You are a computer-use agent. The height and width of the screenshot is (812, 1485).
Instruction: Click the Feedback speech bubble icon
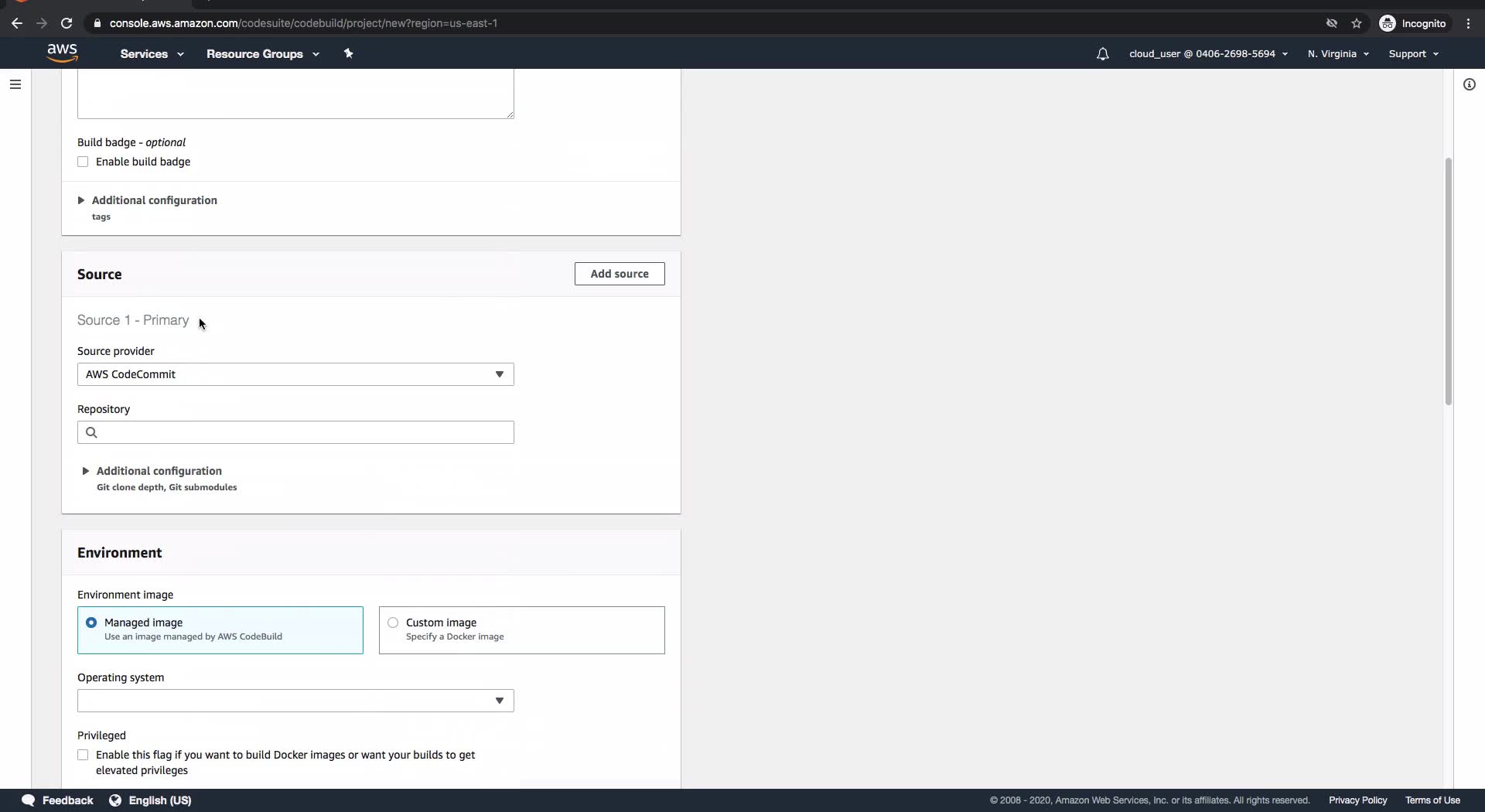tap(29, 800)
